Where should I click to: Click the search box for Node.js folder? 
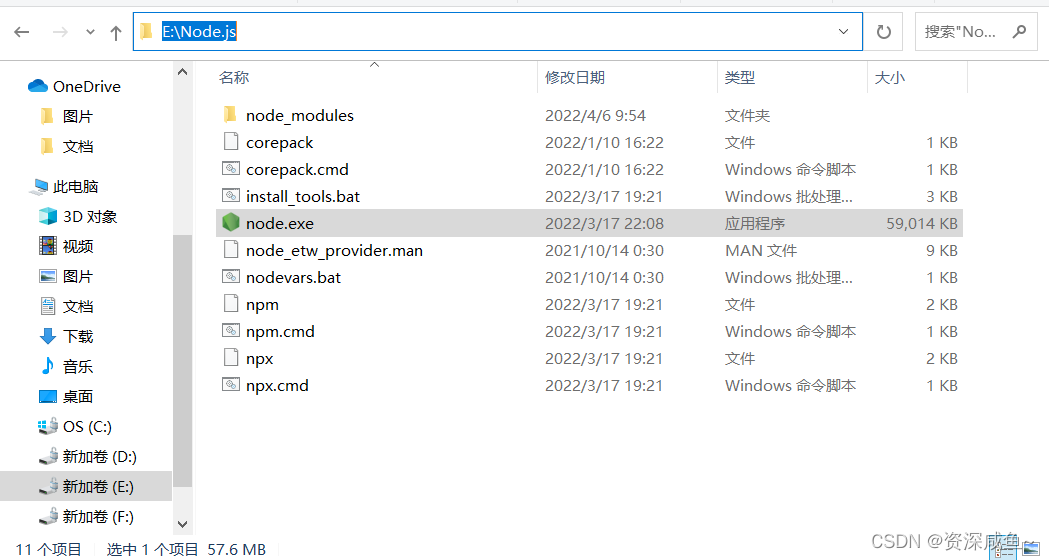click(976, 31)
